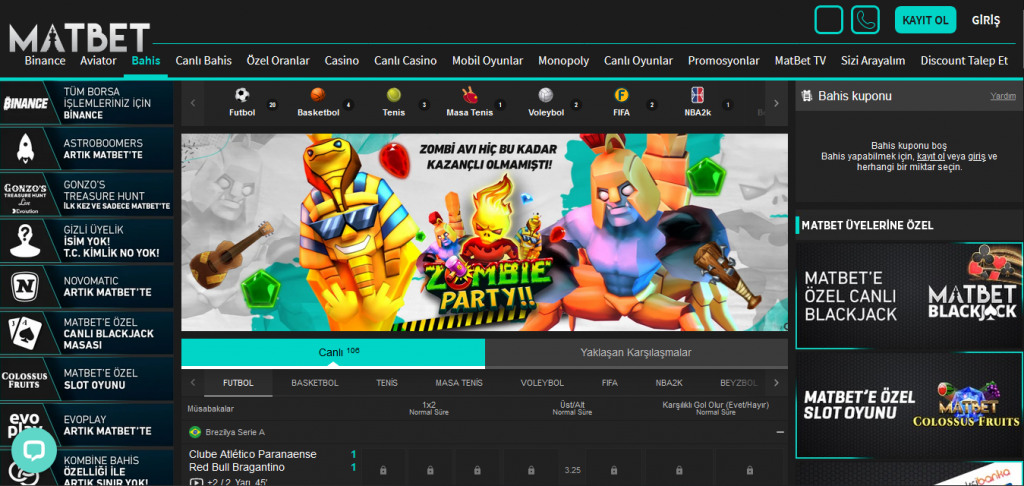Open the Monopoly menu item
Screen dimensions: 1024x486
tap(563, 61)
